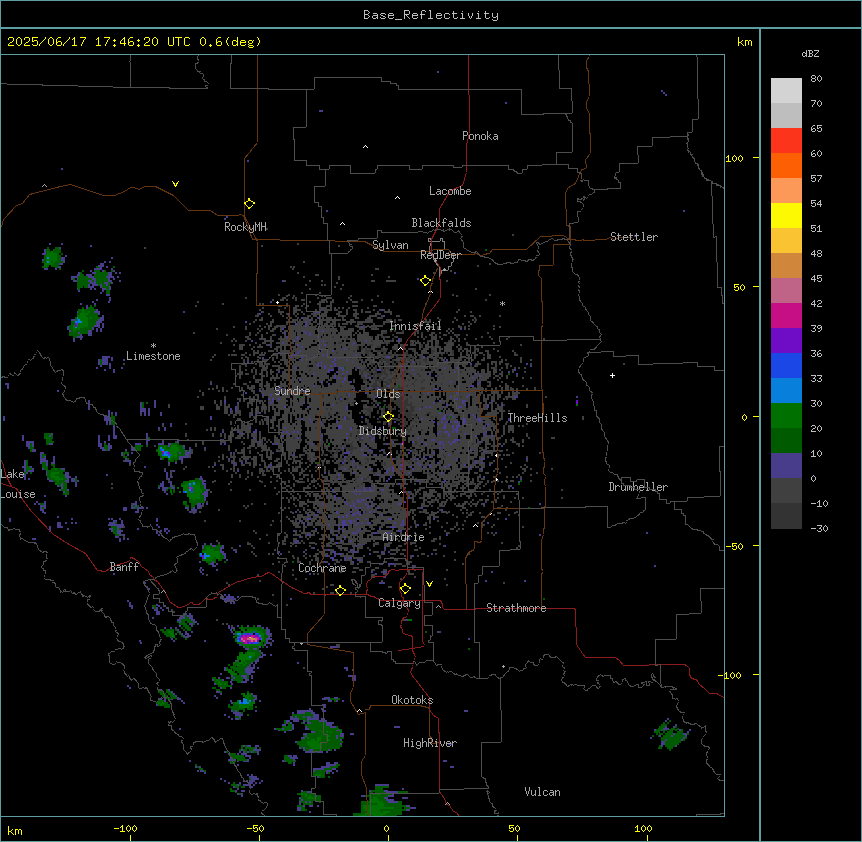This screenshot has height=842, width=862.
Task: Click the yellow radar site marker near Olds
Action: [388, 417]
